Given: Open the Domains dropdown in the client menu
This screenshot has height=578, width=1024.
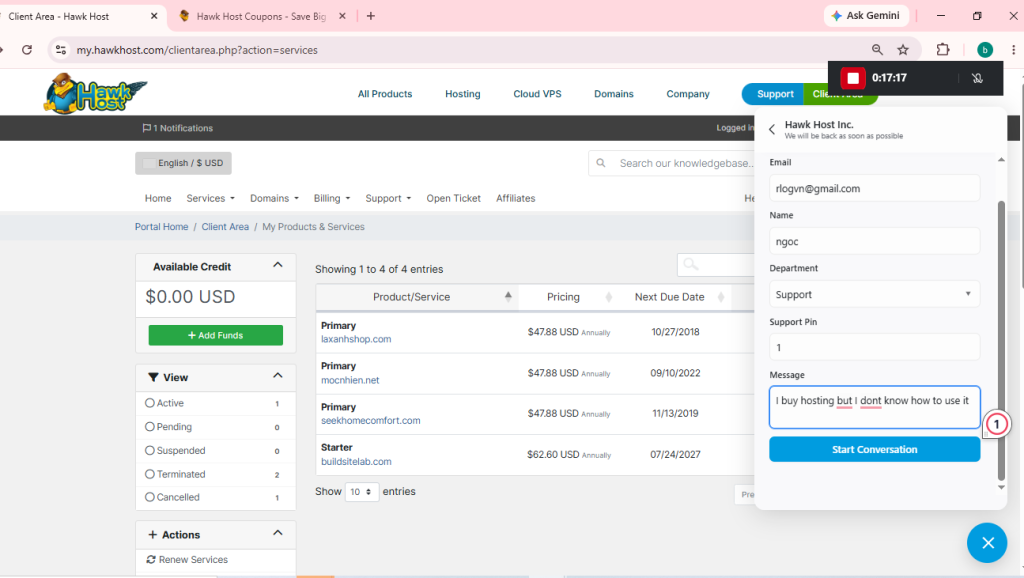Looking at the screenshot, I should 274,199.
